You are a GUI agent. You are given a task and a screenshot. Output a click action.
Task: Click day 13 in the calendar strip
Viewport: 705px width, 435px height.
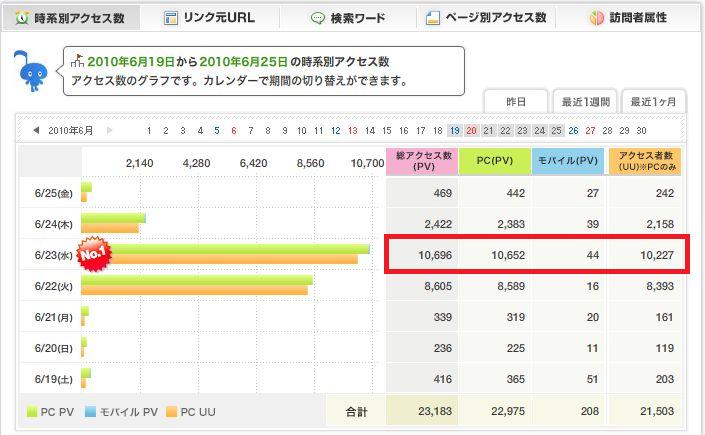[x=352, y=130]
